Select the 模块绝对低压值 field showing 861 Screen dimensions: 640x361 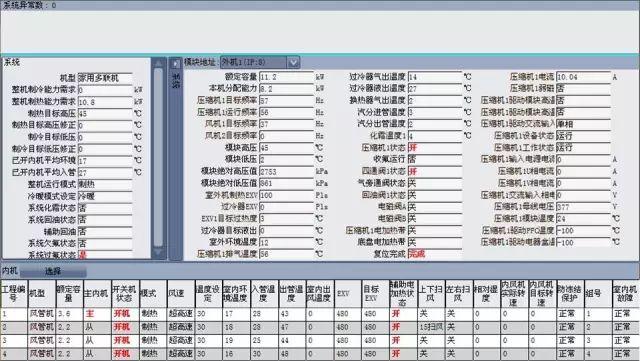pyautogui.click(x=287, y=183)
